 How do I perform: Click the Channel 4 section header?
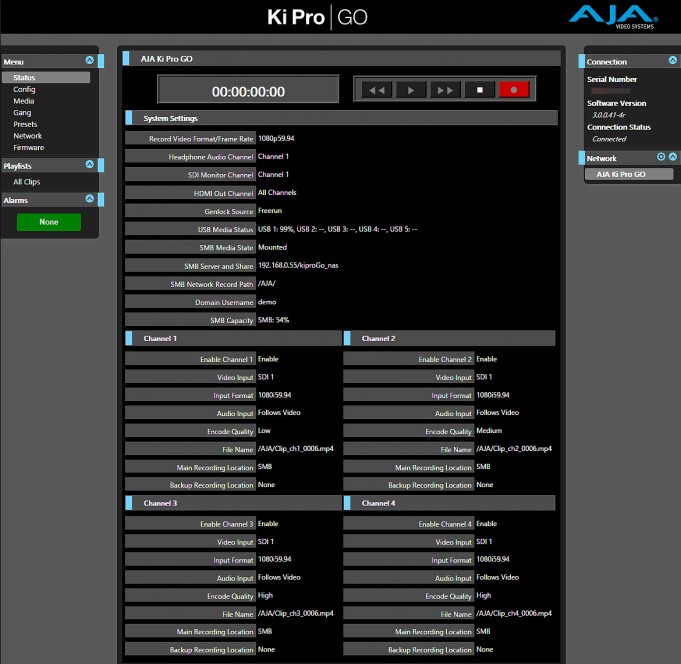[450, 503]
